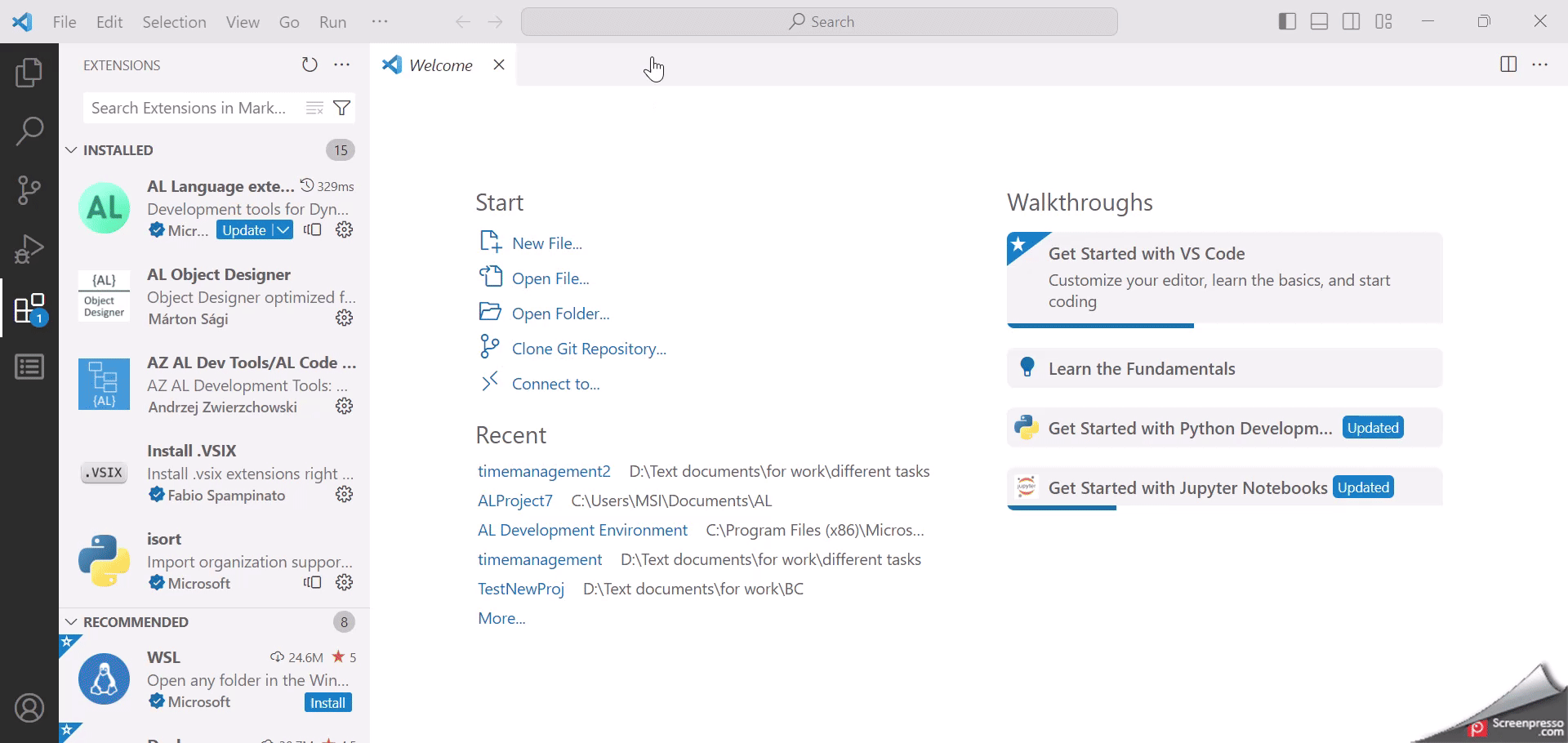Toggle the secondary side bar visibility
The width and height of the screenshot is (1568, 743).
pyautogui.click(x=1352, y=22)
